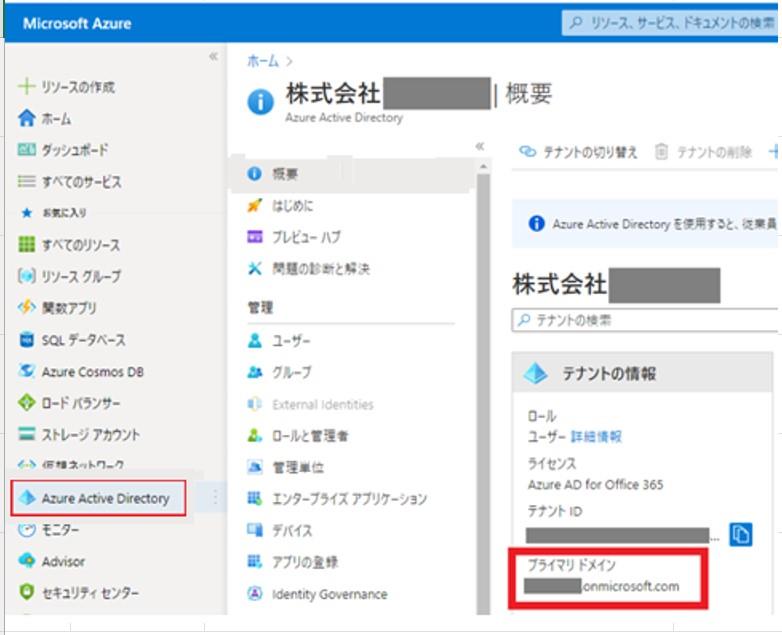This screenshot has width=782, height=635.
Task: Click the ホーム breadcrumb link
Action: coord(263,61)
